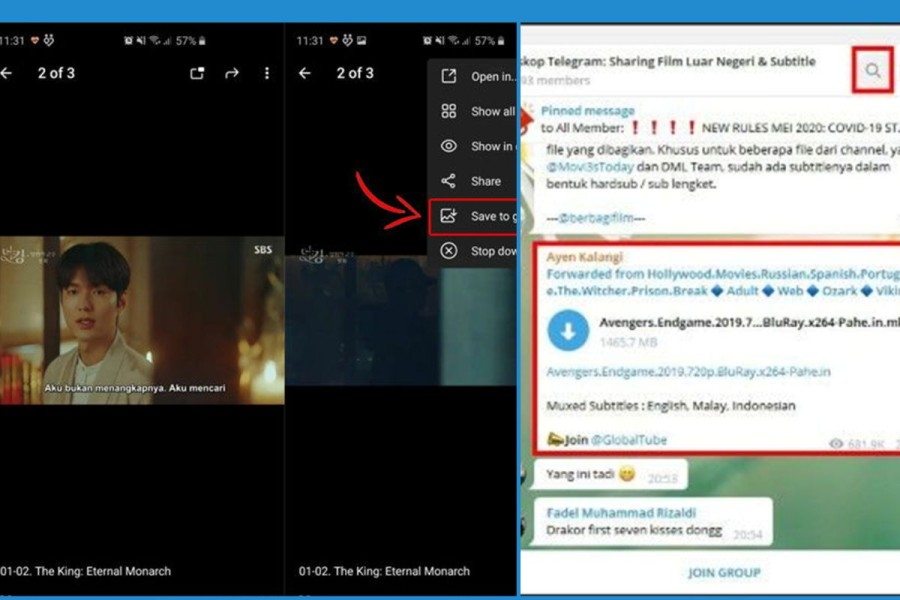The image size is (900, 600).
Task: Click the Share icon in the context menu
Action: point(451,181)
